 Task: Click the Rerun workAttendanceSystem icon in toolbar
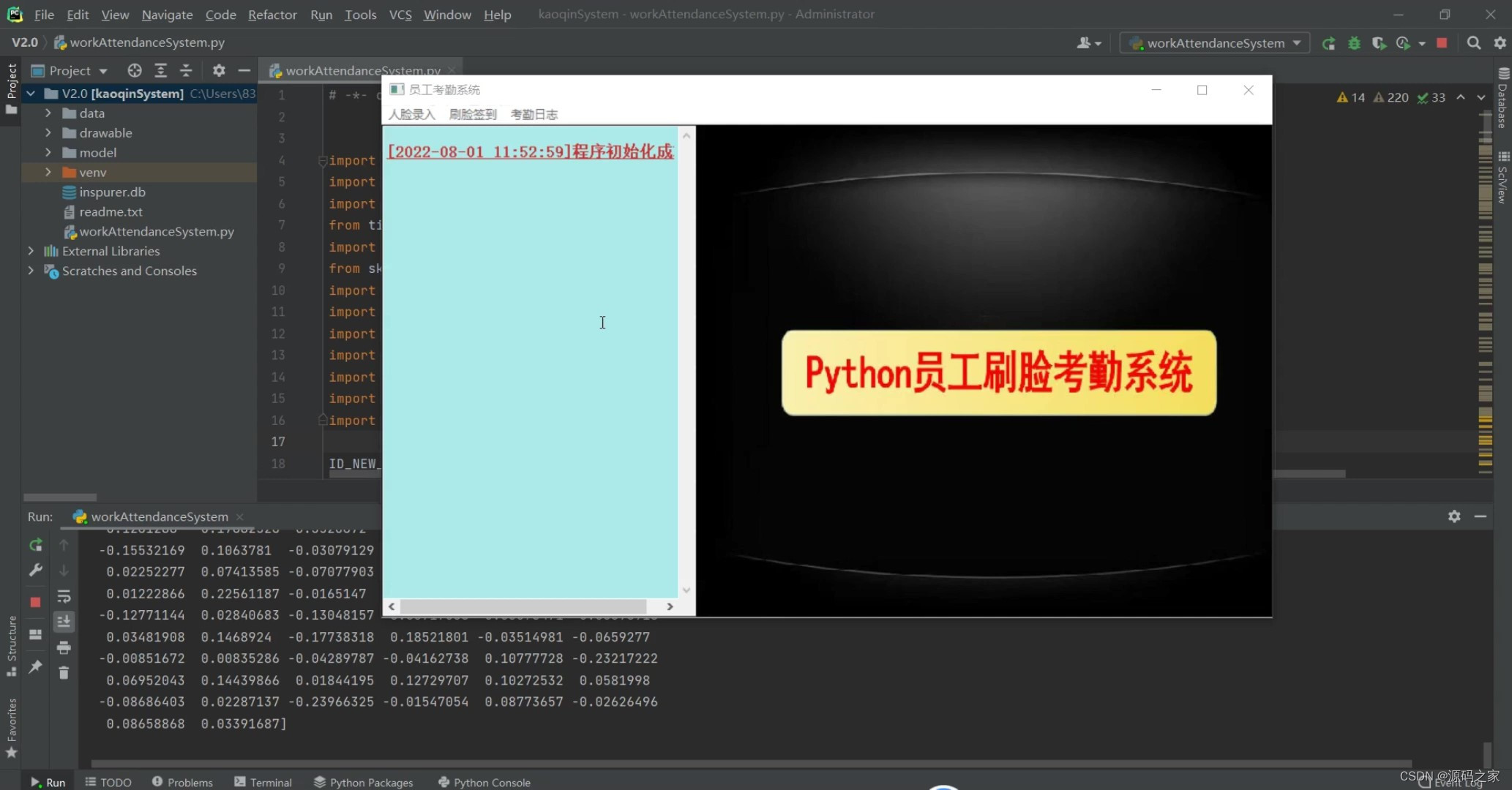tap(1328, 43)
